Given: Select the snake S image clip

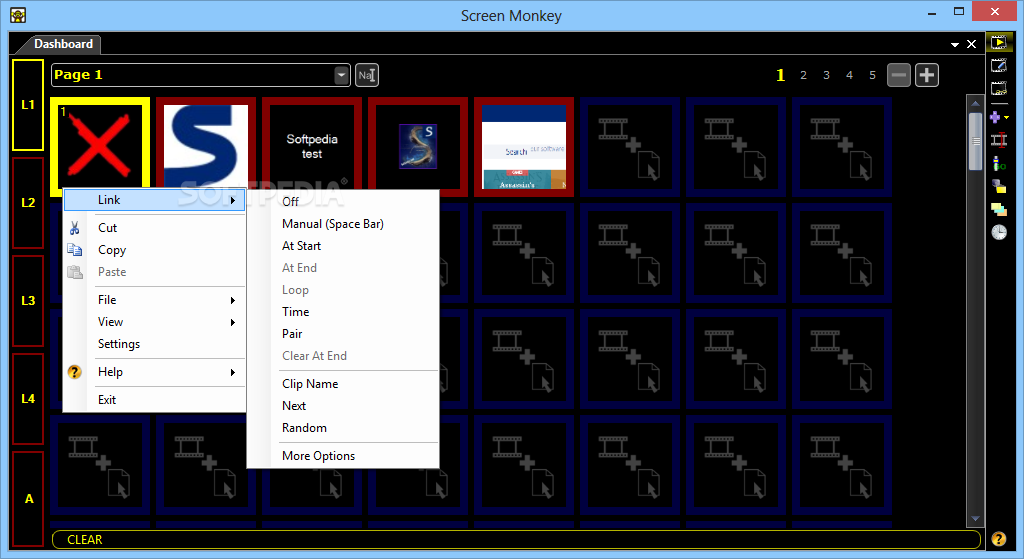Looking at the screenshot, I should [418, 146].
